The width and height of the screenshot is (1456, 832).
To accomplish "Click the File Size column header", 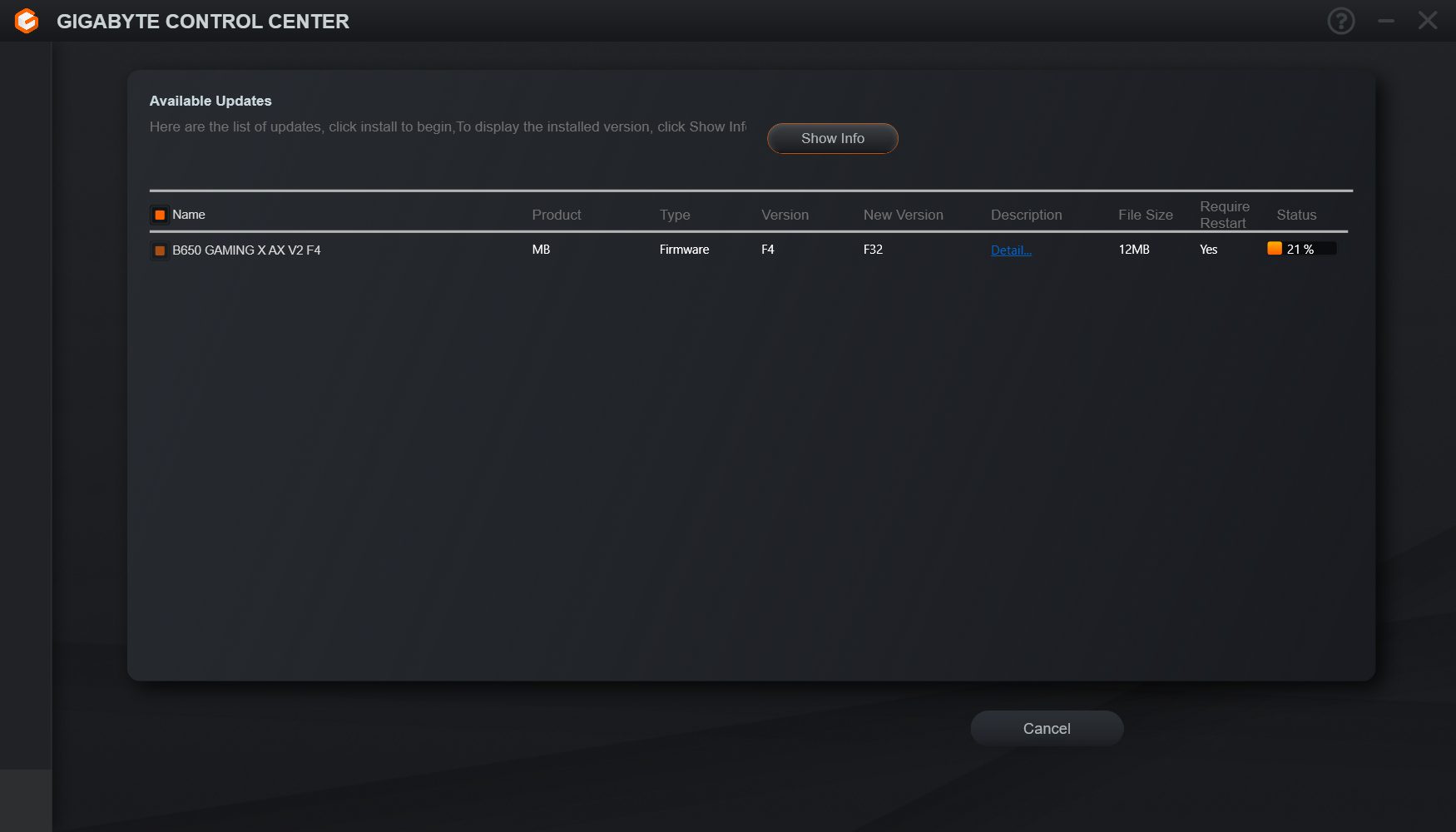I will tap(1145, 215).
